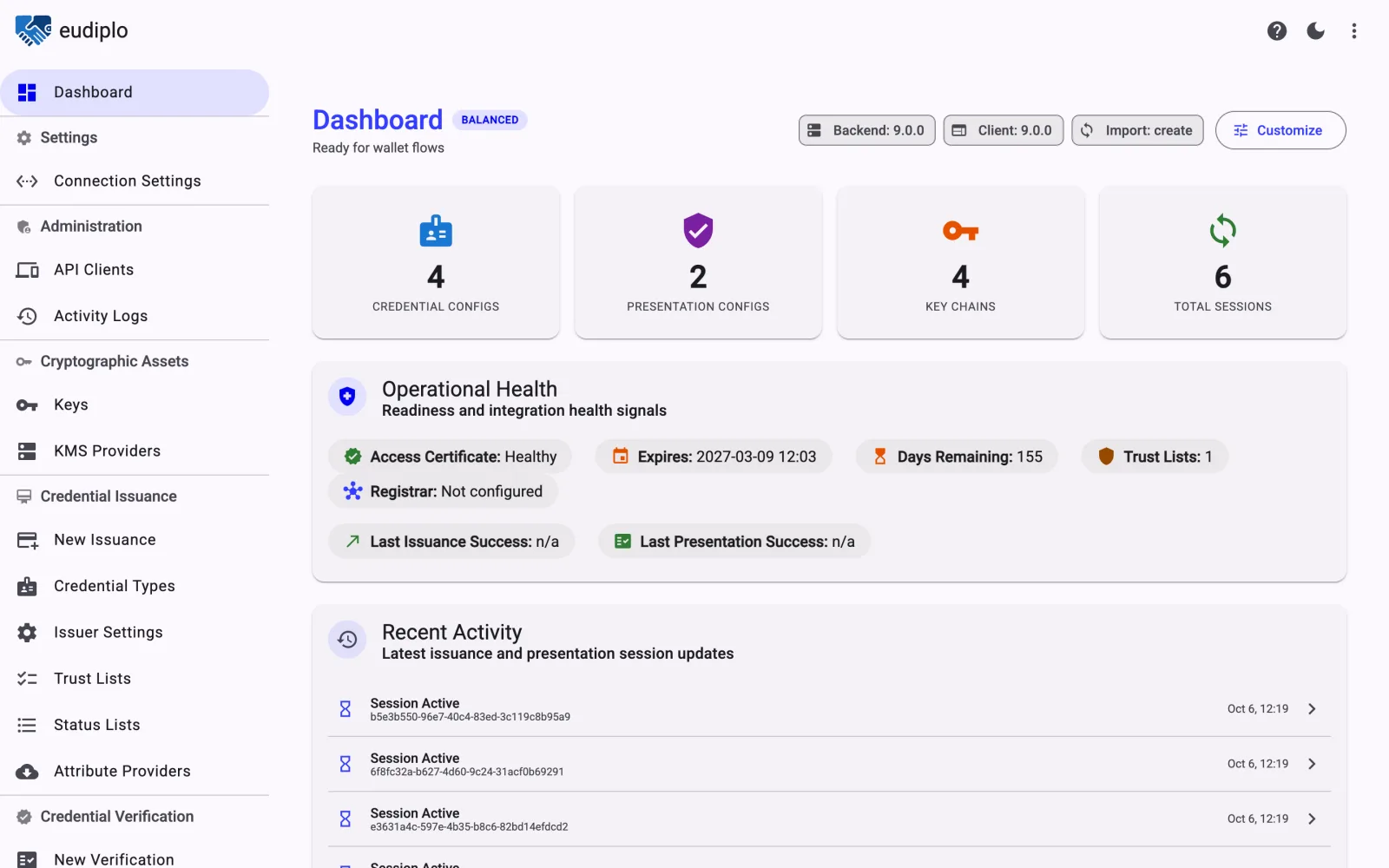Click the Status Lists list icon
Image resolution: width=1389 pixels, height=868 pixels.
27,725
